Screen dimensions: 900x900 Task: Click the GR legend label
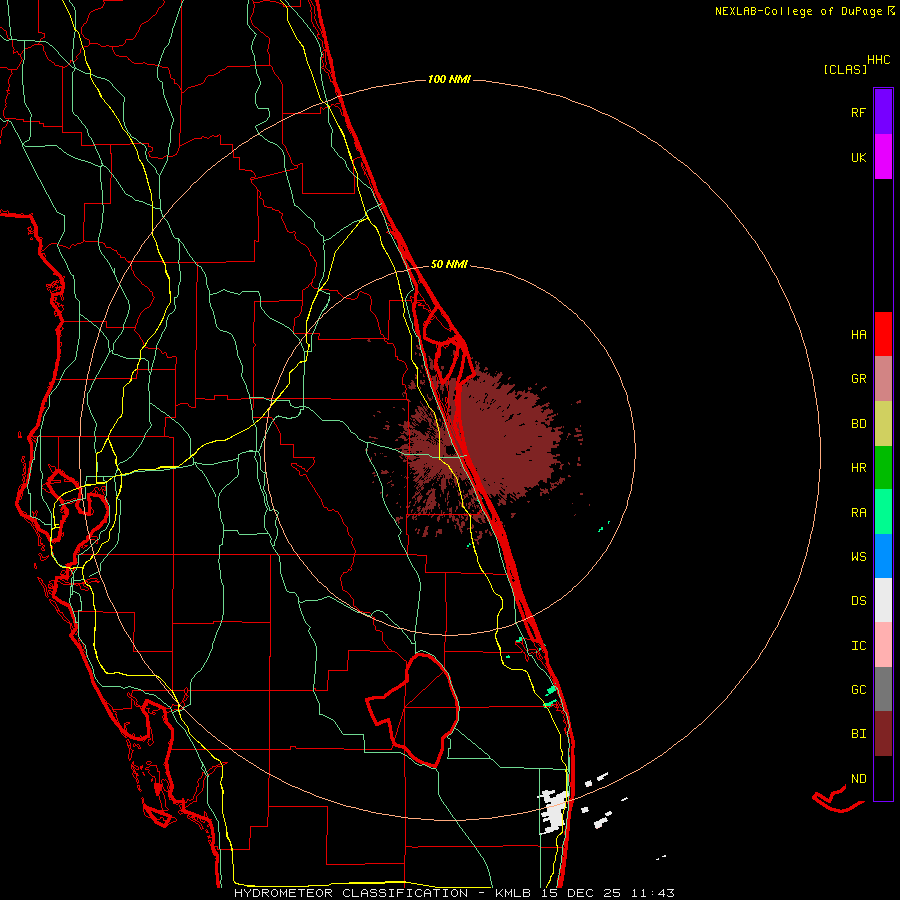coord(858,379)
